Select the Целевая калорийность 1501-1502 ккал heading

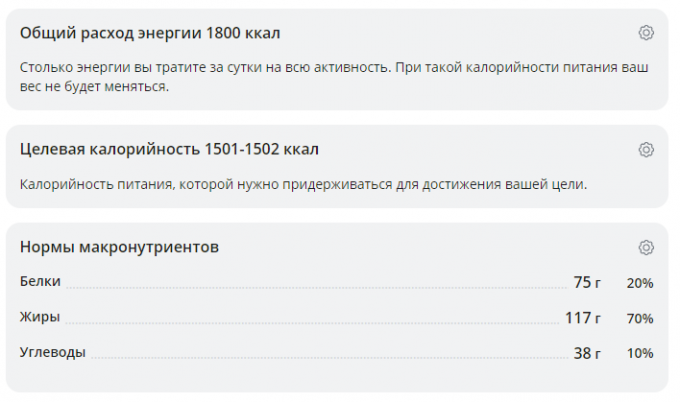click(x=169, y=150)
